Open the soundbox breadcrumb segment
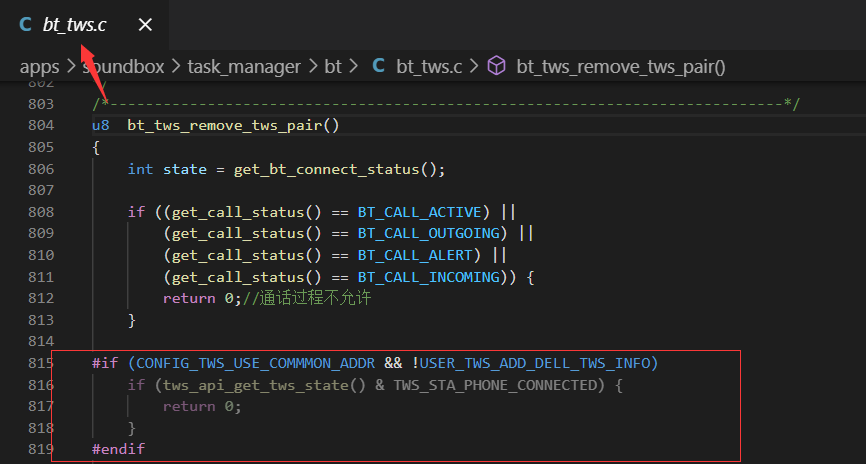 pyautogui.click(x=123, y=67)
